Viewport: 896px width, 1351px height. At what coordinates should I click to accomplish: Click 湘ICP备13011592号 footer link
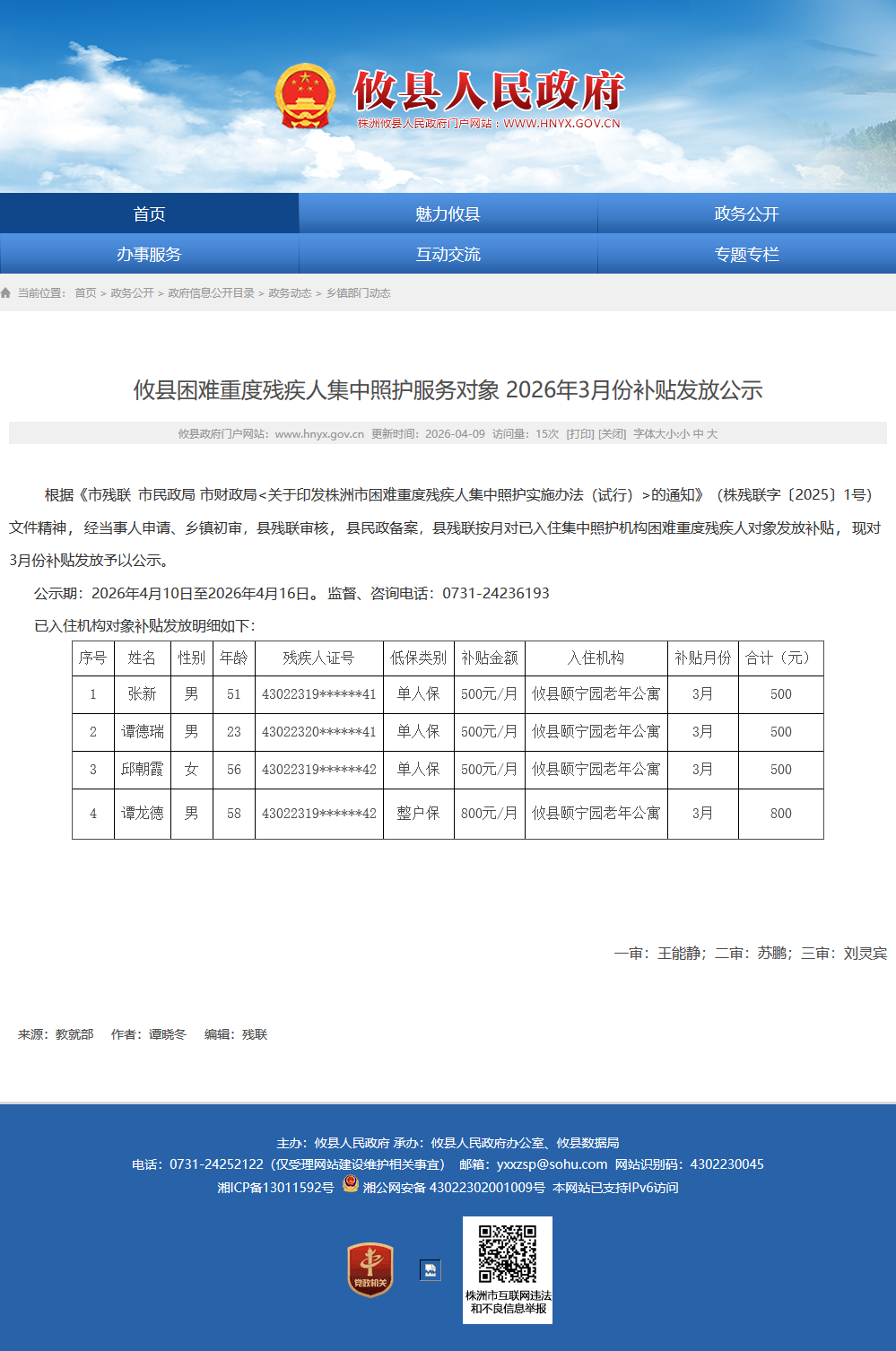275,1188
